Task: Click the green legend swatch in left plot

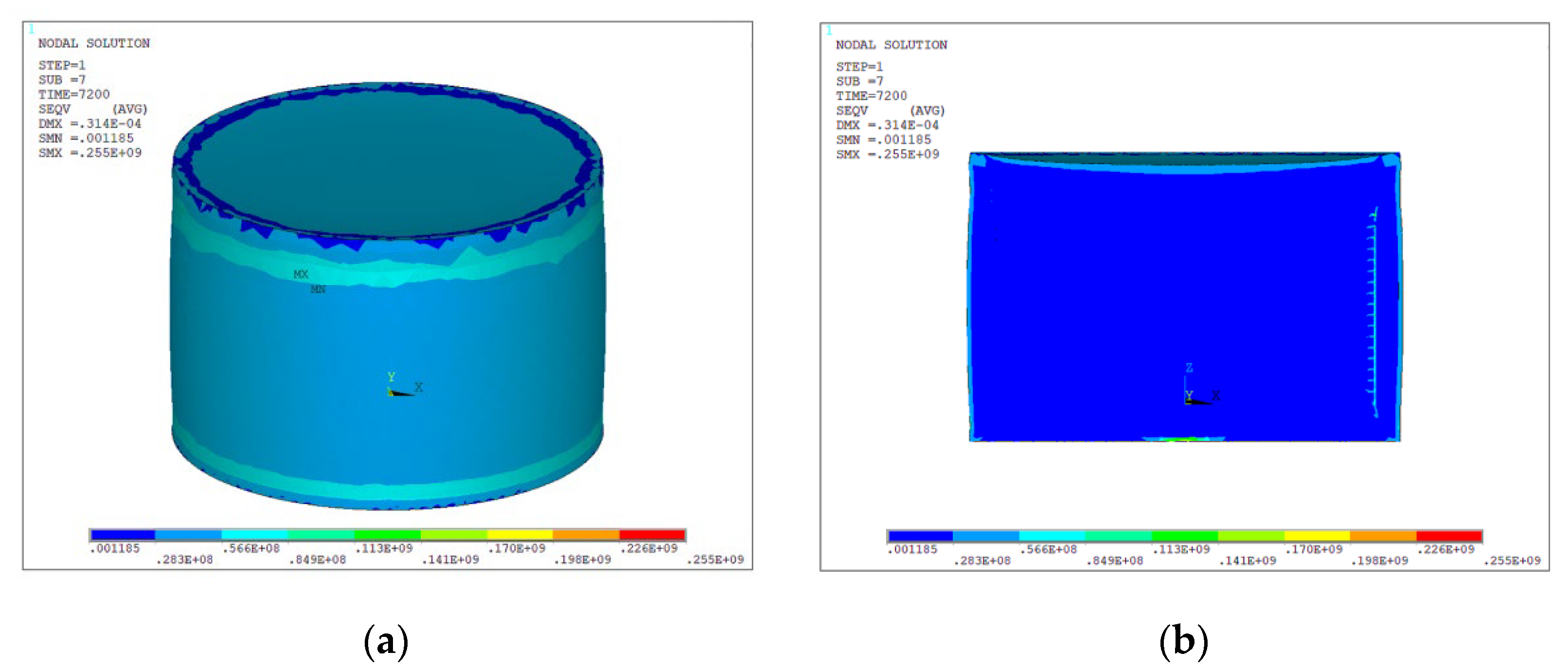Action: pos(387,535)
